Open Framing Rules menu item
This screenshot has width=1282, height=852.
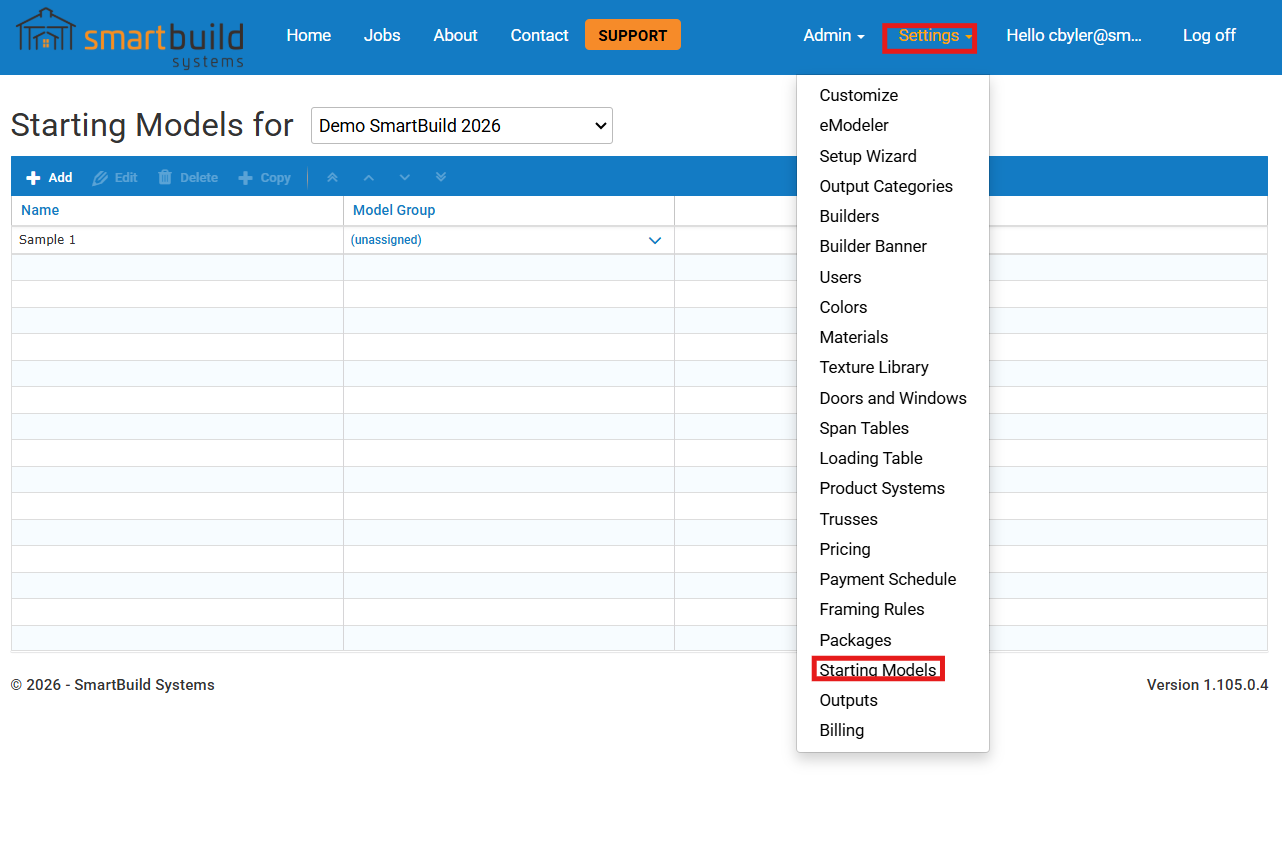[872, 609]
